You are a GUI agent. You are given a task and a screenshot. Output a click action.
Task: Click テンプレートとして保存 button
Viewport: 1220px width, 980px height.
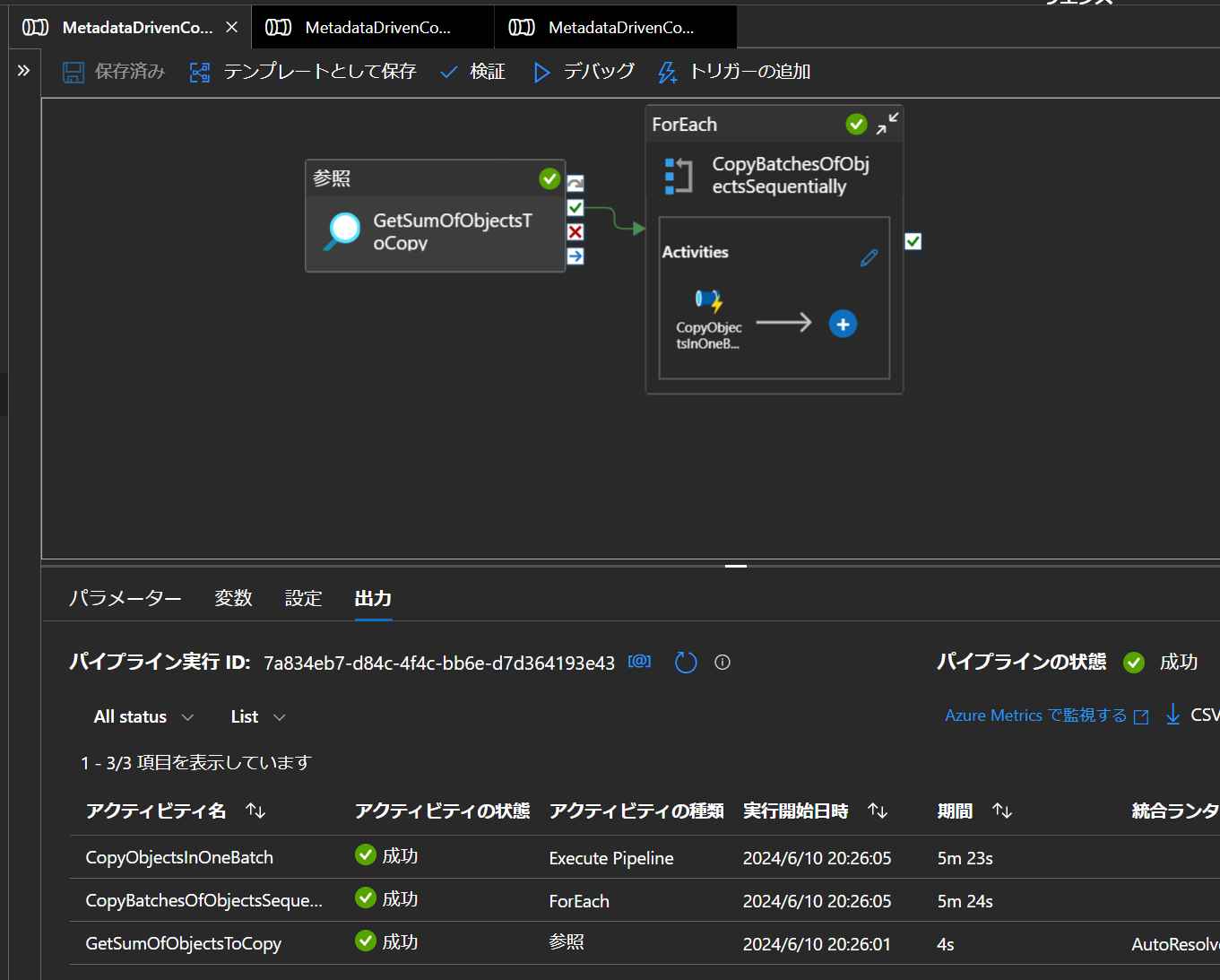pos(303,72)
